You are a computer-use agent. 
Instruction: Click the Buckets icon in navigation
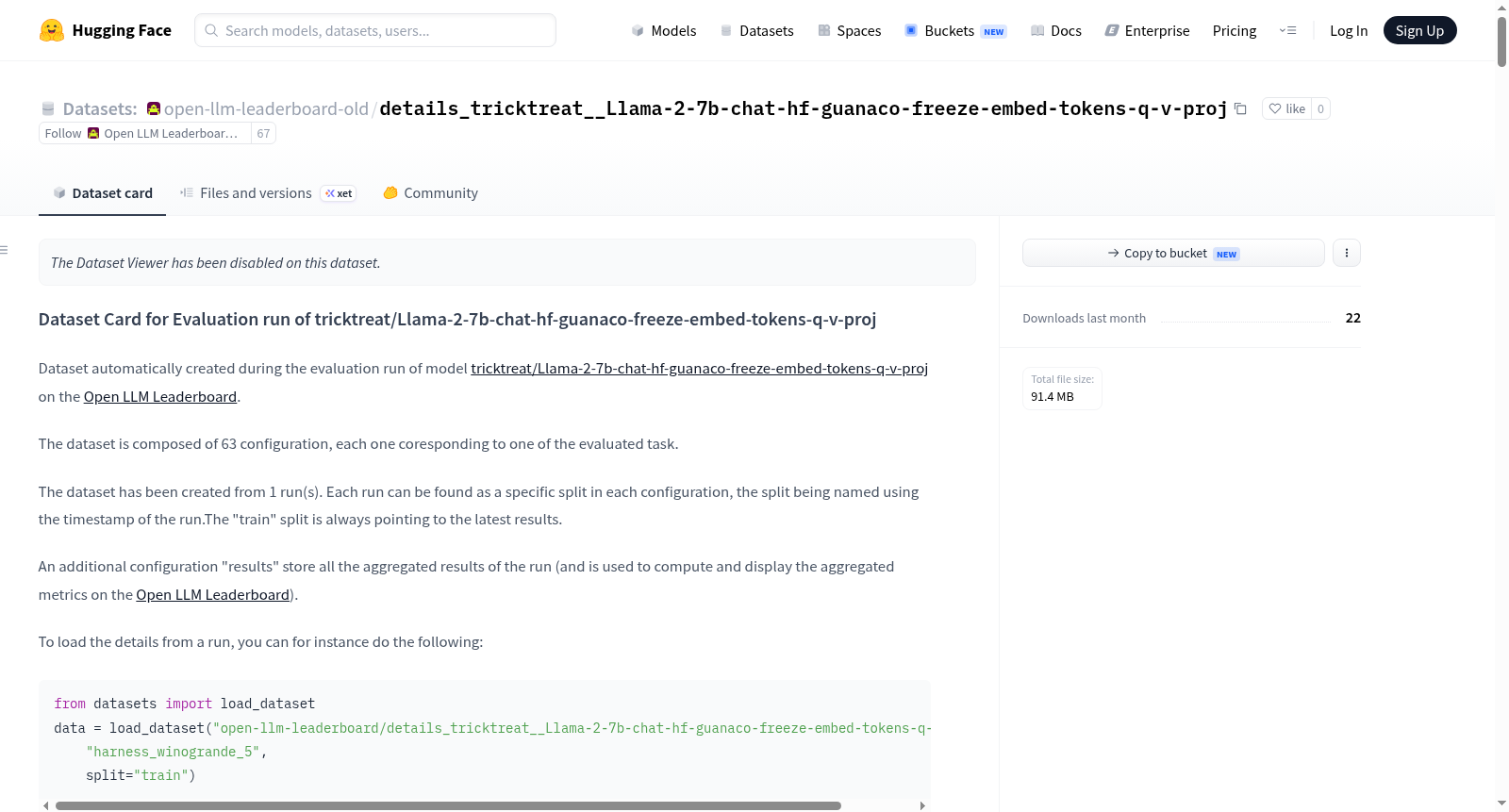pyautogui.click(x=911, y=31)
